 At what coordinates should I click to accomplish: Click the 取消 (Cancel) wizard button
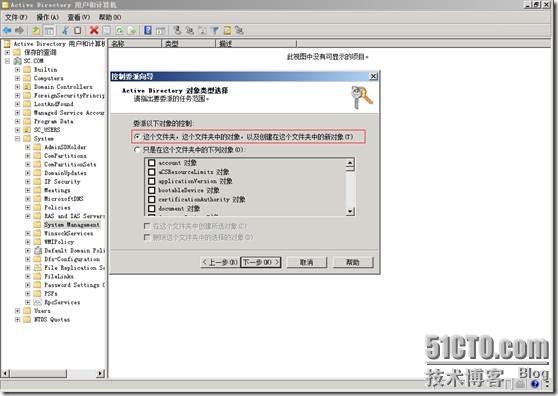coord(306,263)
